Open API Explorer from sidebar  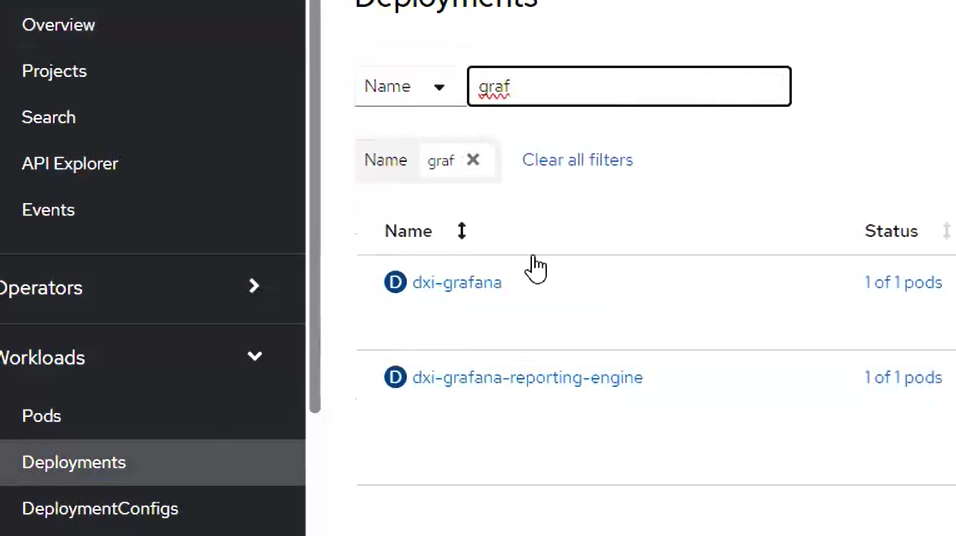(x=70, y=163)
